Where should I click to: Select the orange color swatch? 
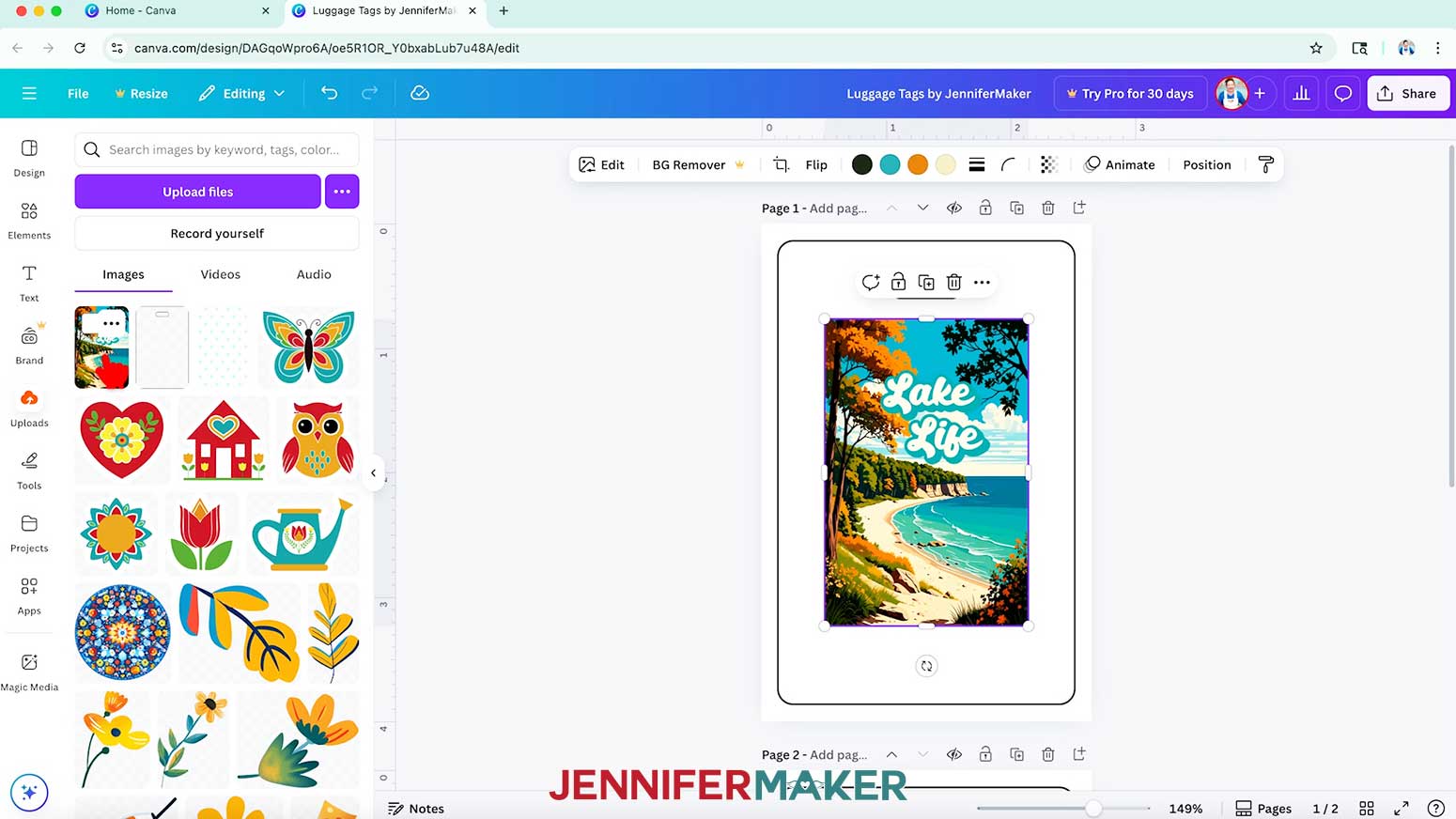[918, 164]
